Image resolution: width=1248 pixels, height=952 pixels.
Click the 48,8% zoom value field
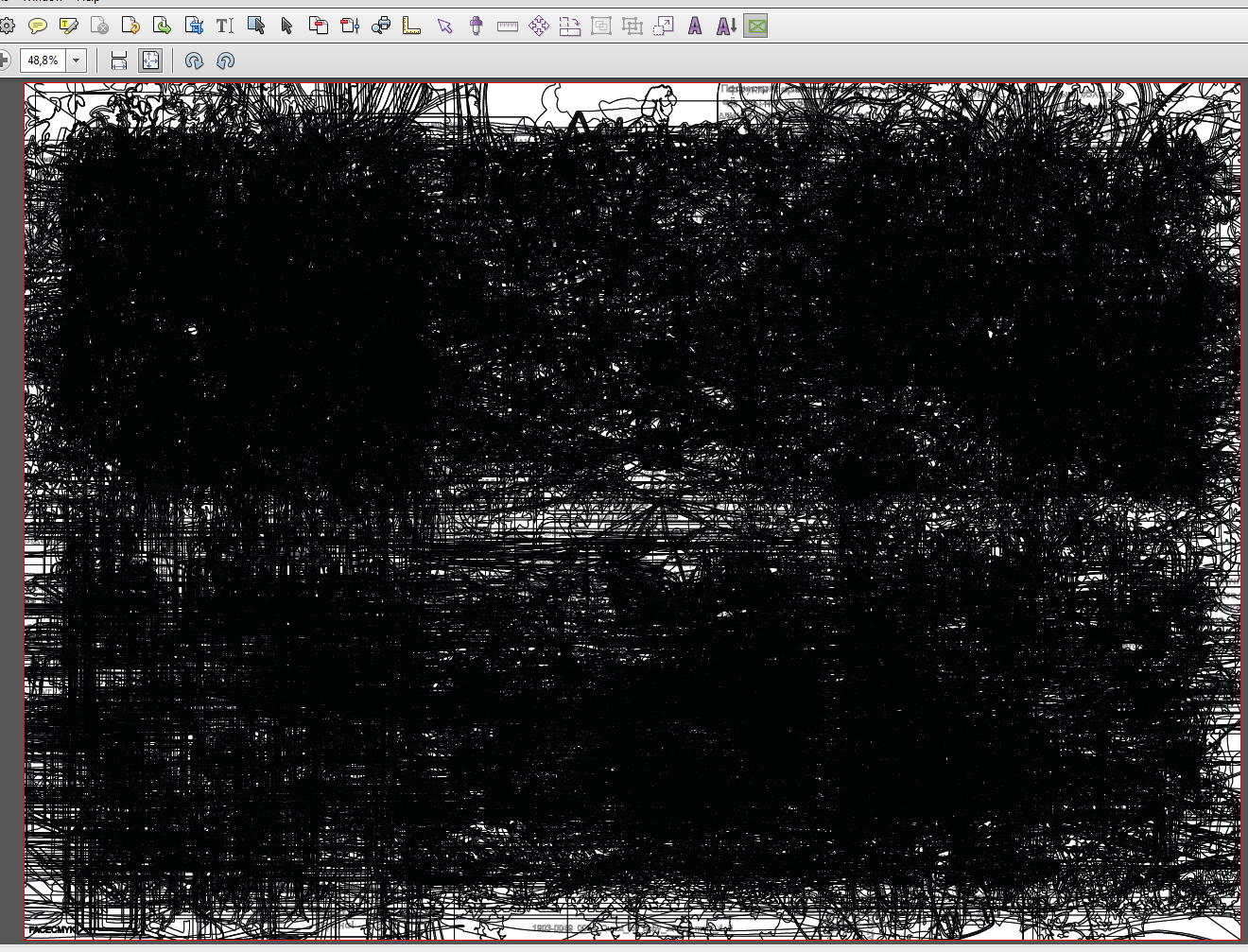(43, 61)
